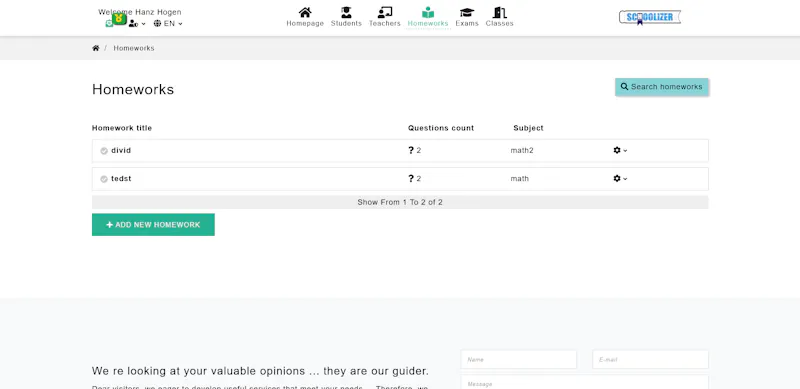This screenshot has width=800, height=389.
Task: Click the math subject cell in tedst row
Action: pyautogui.click(x=519, y=179)
